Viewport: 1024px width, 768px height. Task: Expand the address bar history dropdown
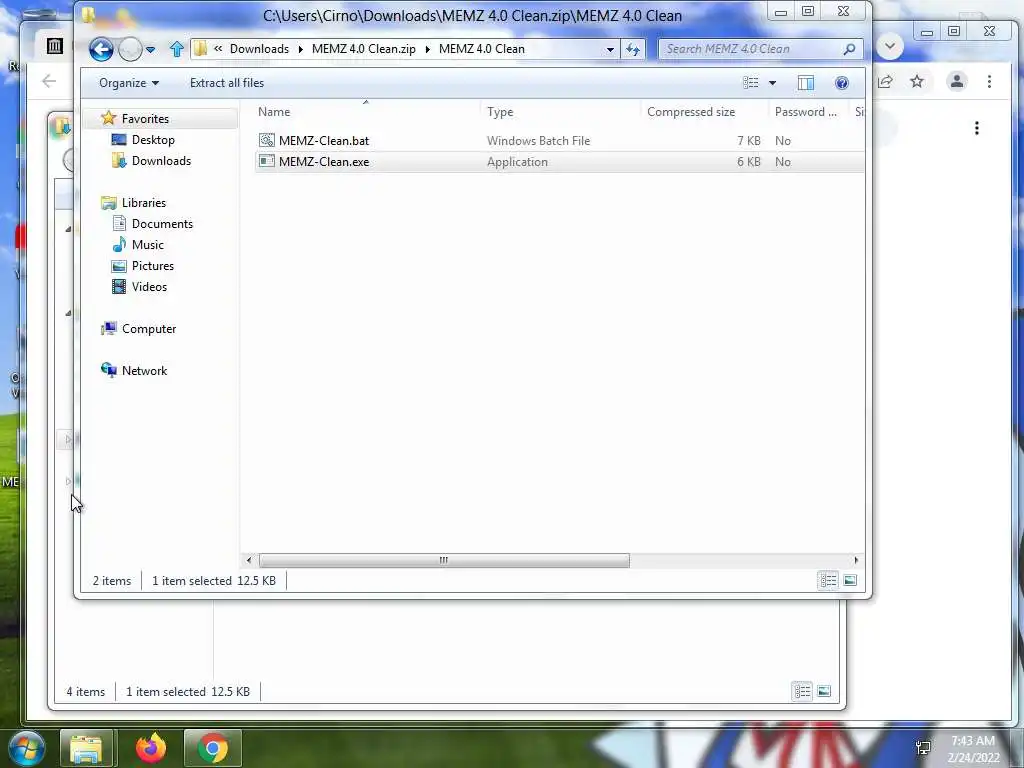[610, 49]
